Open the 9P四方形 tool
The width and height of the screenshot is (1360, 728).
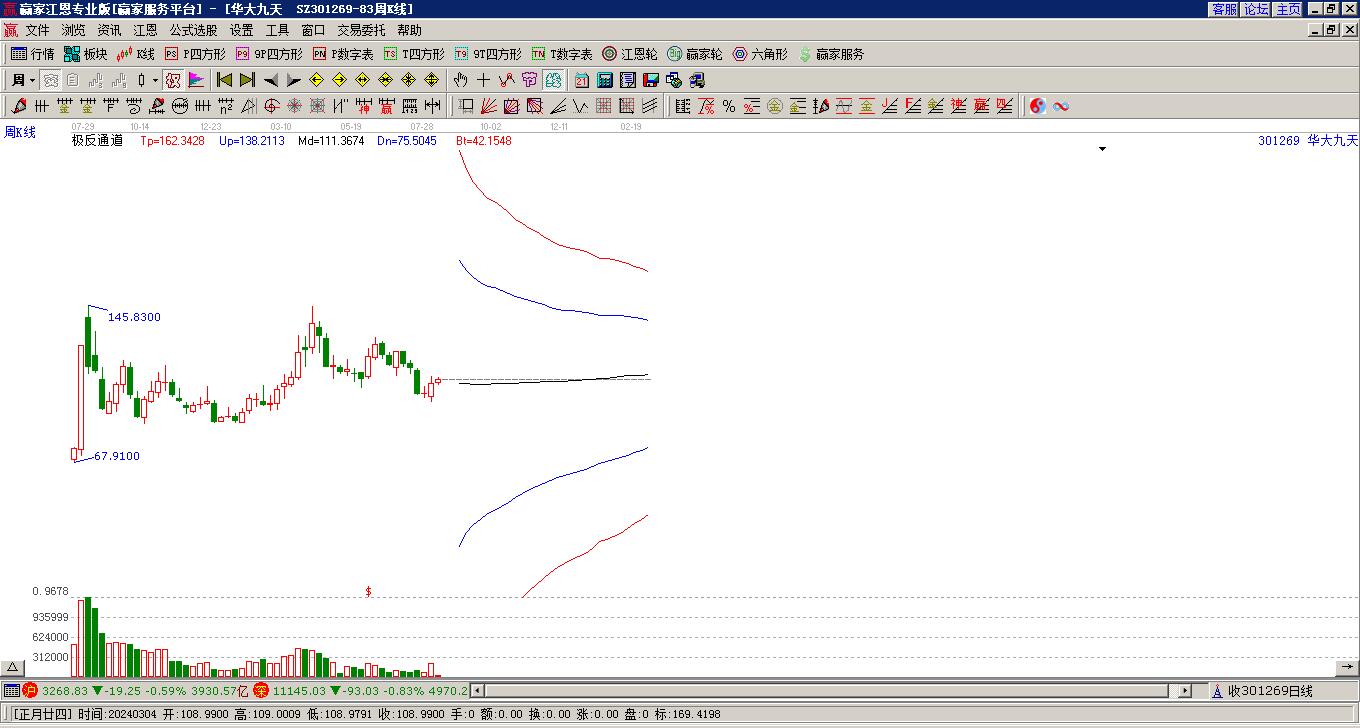tap(268, 54)
